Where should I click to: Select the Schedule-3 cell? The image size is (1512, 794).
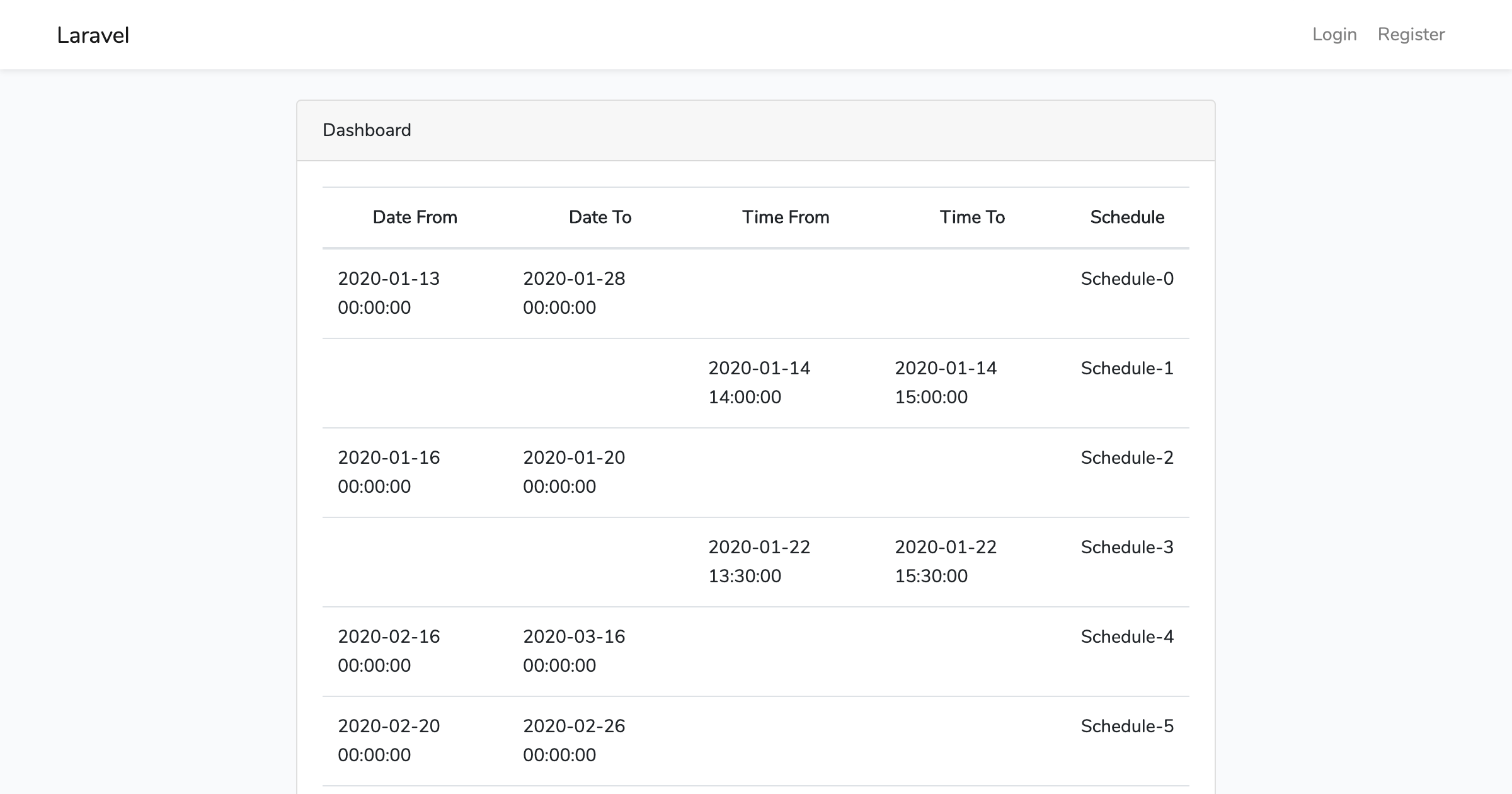pos(1127,547)
